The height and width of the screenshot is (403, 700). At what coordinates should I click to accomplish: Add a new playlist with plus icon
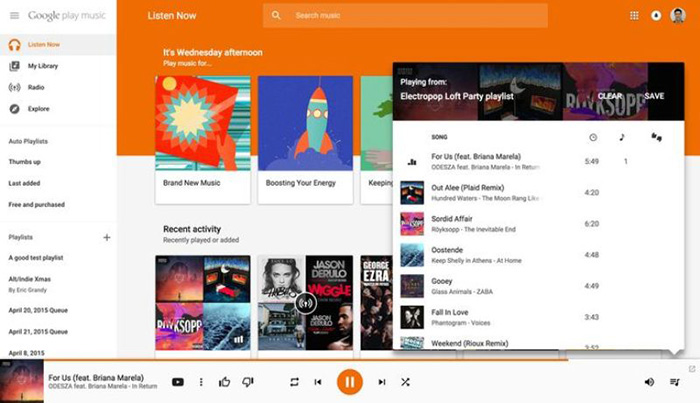pyautogui.click(x=107, y=237)
